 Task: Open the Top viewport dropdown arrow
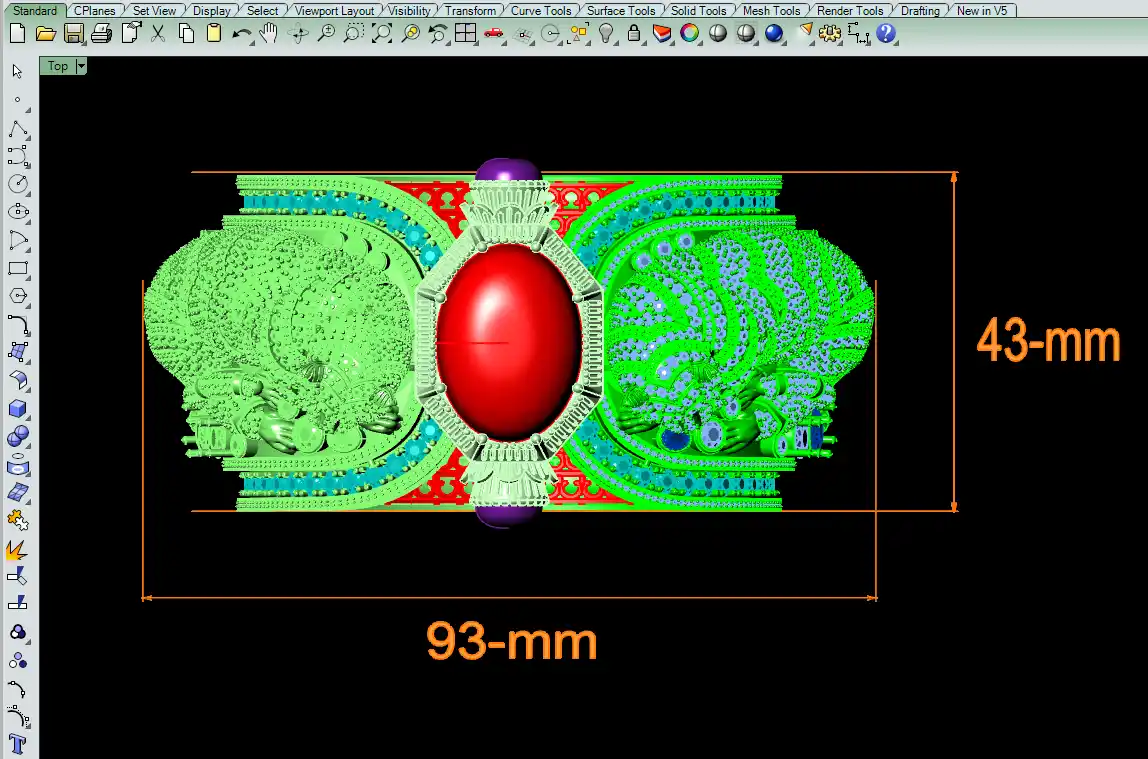click(81, 66)
